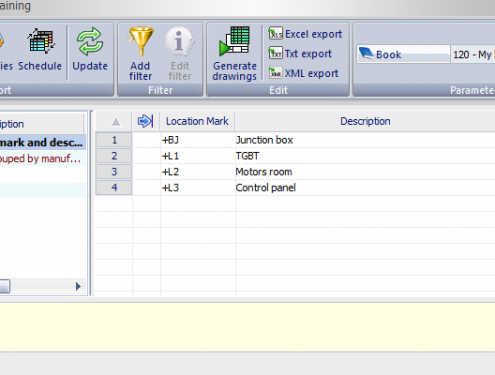Export report to XML
The image size is (495, 375).
[x=303, y=73]
